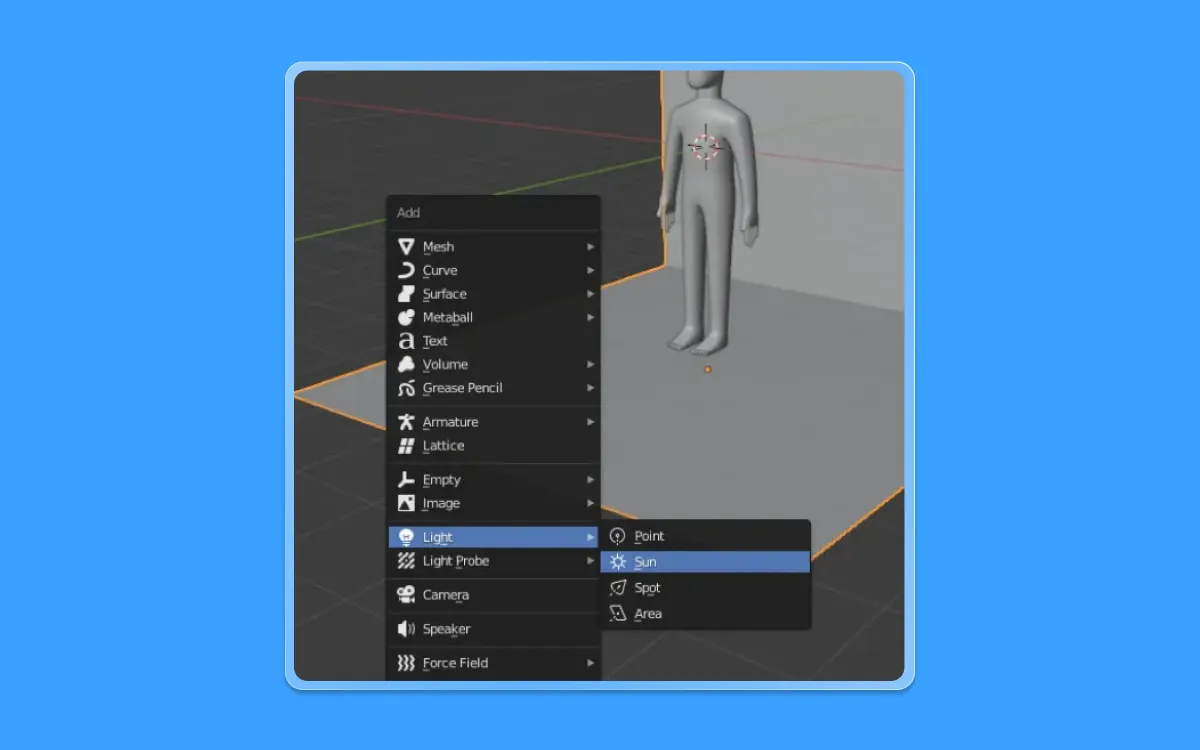Viewport: 1200px width, 750px height.
Task: Expand the Volume submenu arrow
Action: [590, 364]
